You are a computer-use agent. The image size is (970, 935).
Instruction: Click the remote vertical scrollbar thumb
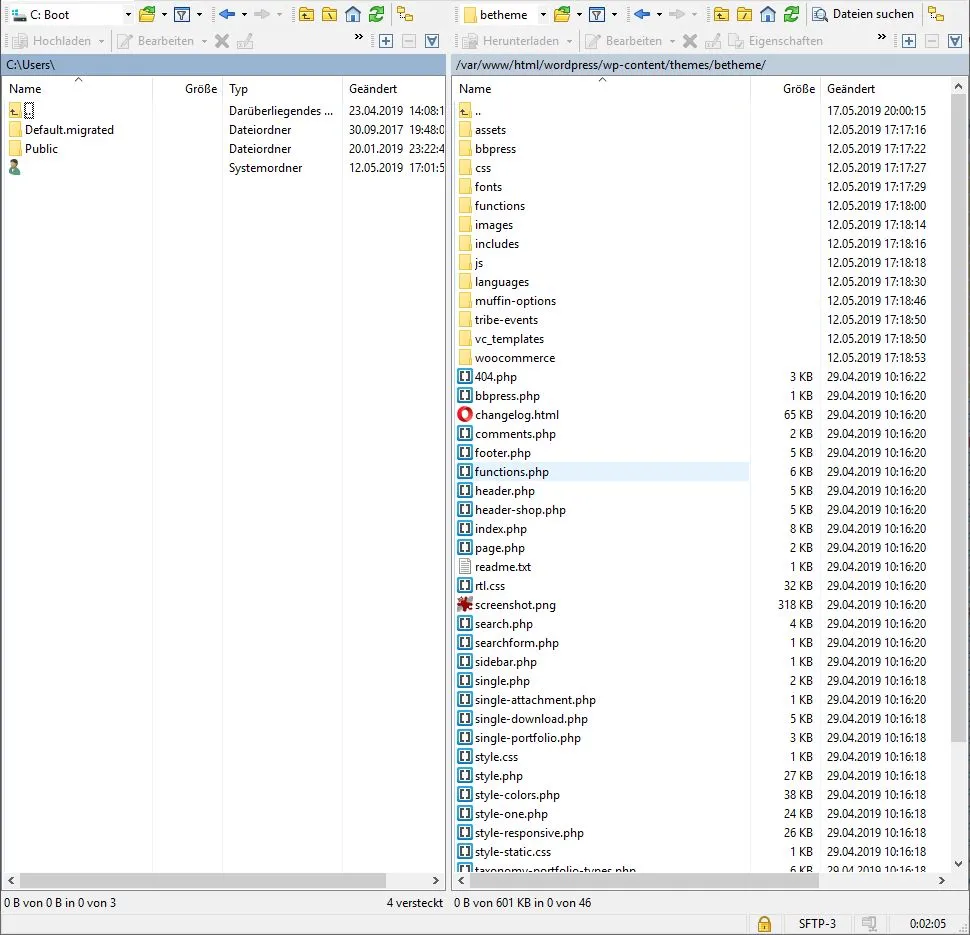point(958,418)
